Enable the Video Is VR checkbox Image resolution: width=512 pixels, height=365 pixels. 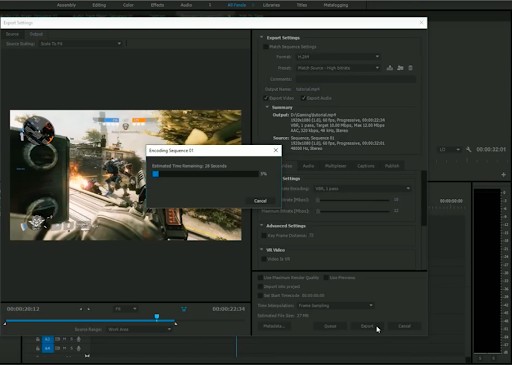(x=264, y=259)
